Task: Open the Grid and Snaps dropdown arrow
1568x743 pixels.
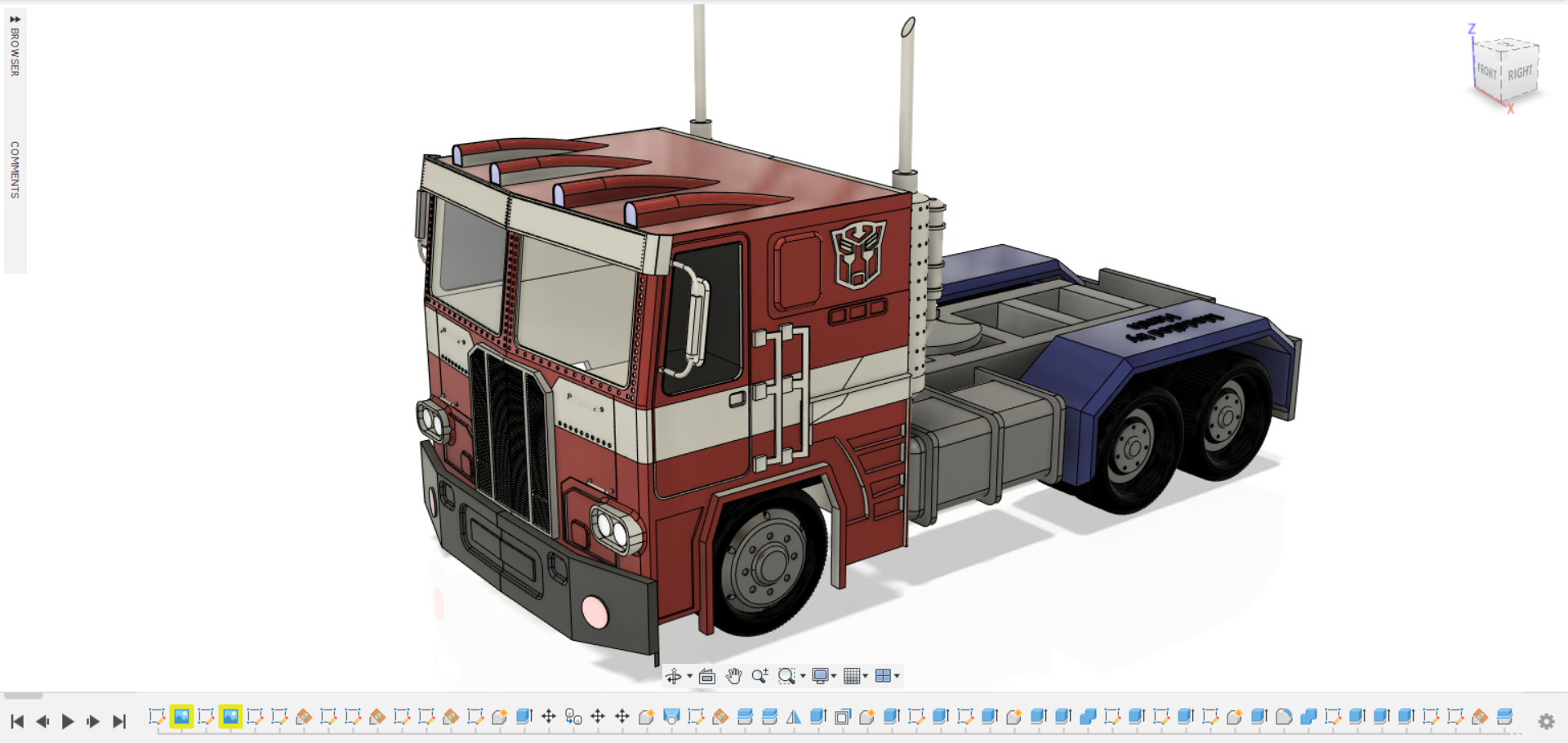Action: 865,676
